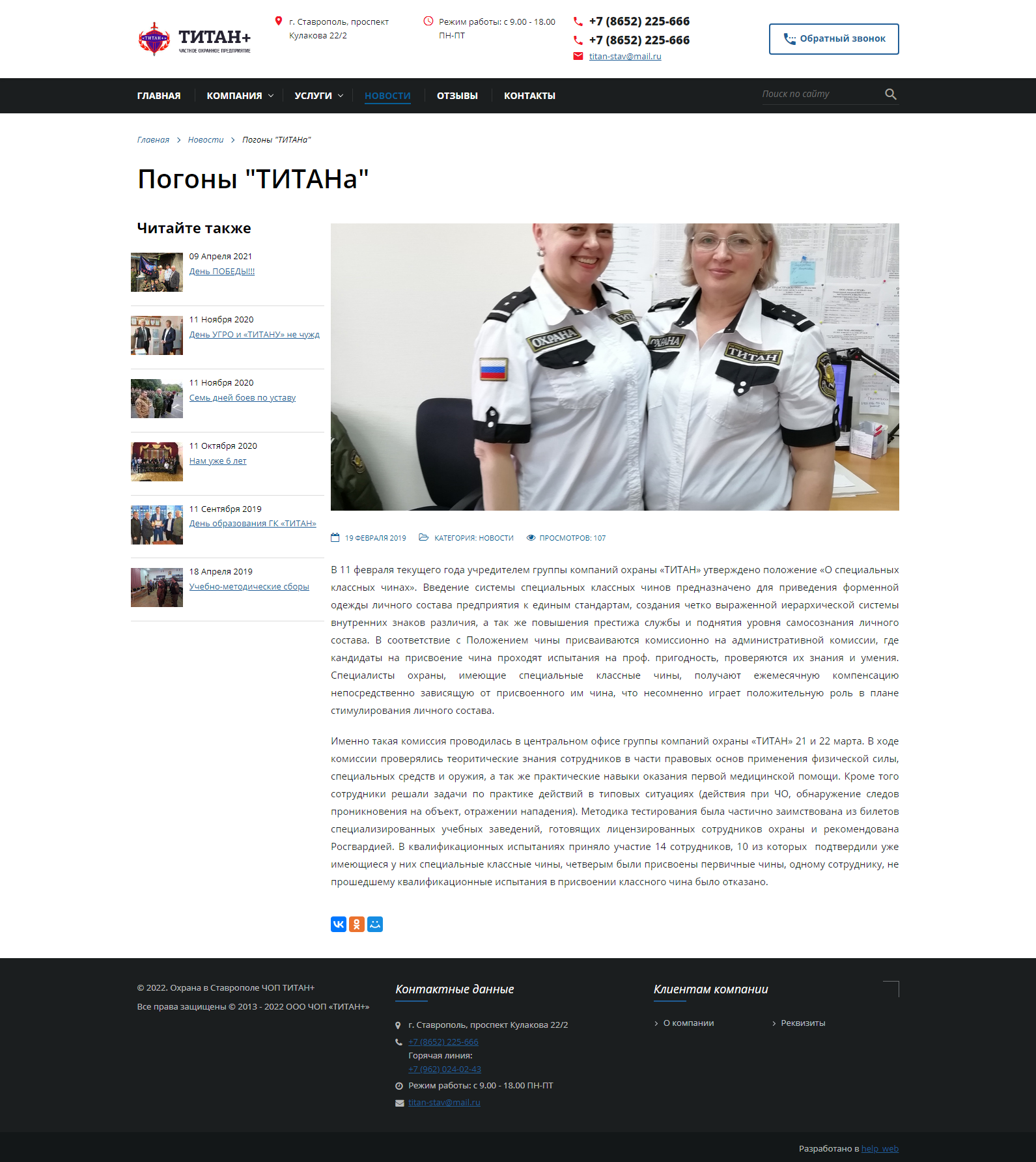Click the footer clock icon
1036x1162 pixels.
click(399, 1086)
